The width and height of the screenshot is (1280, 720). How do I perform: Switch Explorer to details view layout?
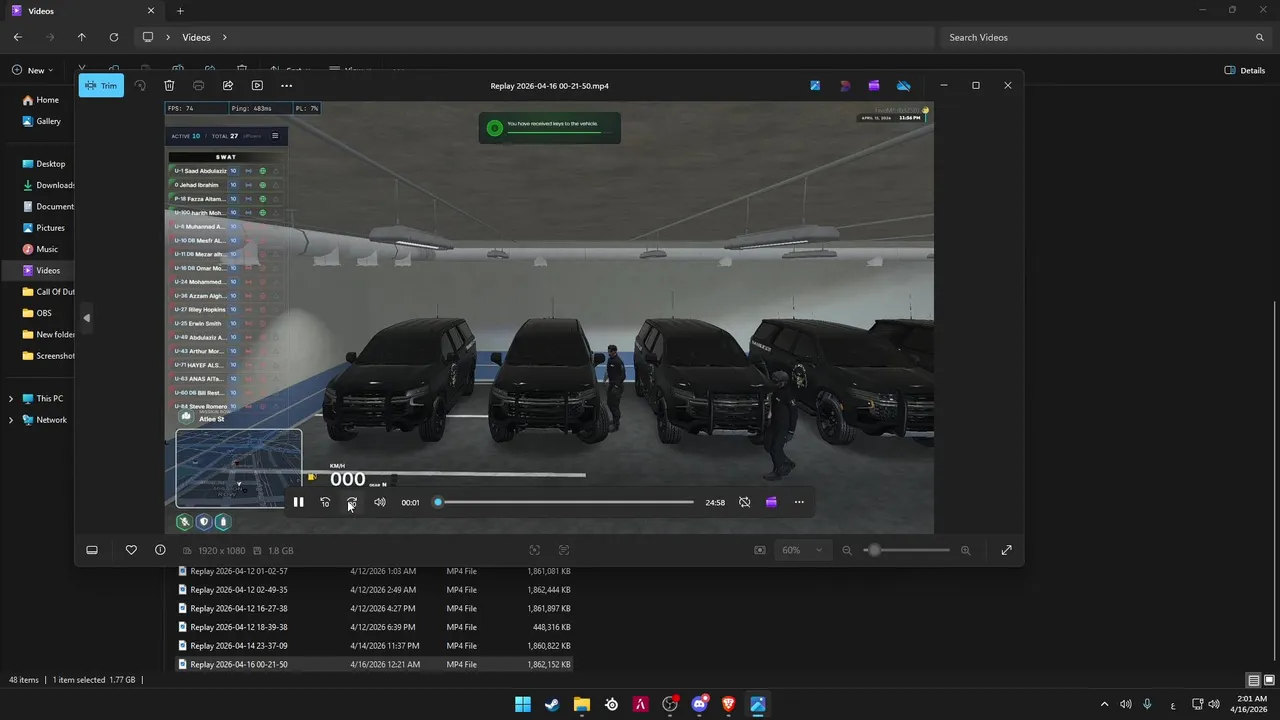(1254, 680)
